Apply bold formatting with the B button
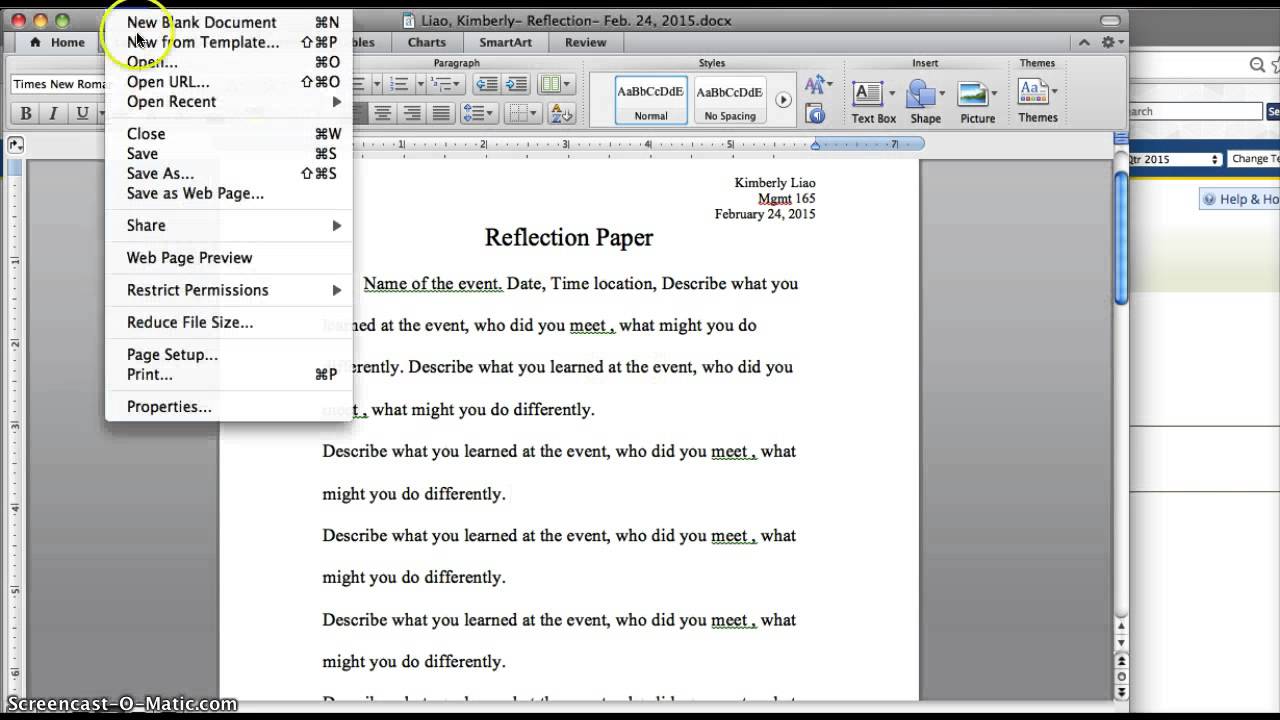The width and height of the screenshot is (1280, 720). 26,113
